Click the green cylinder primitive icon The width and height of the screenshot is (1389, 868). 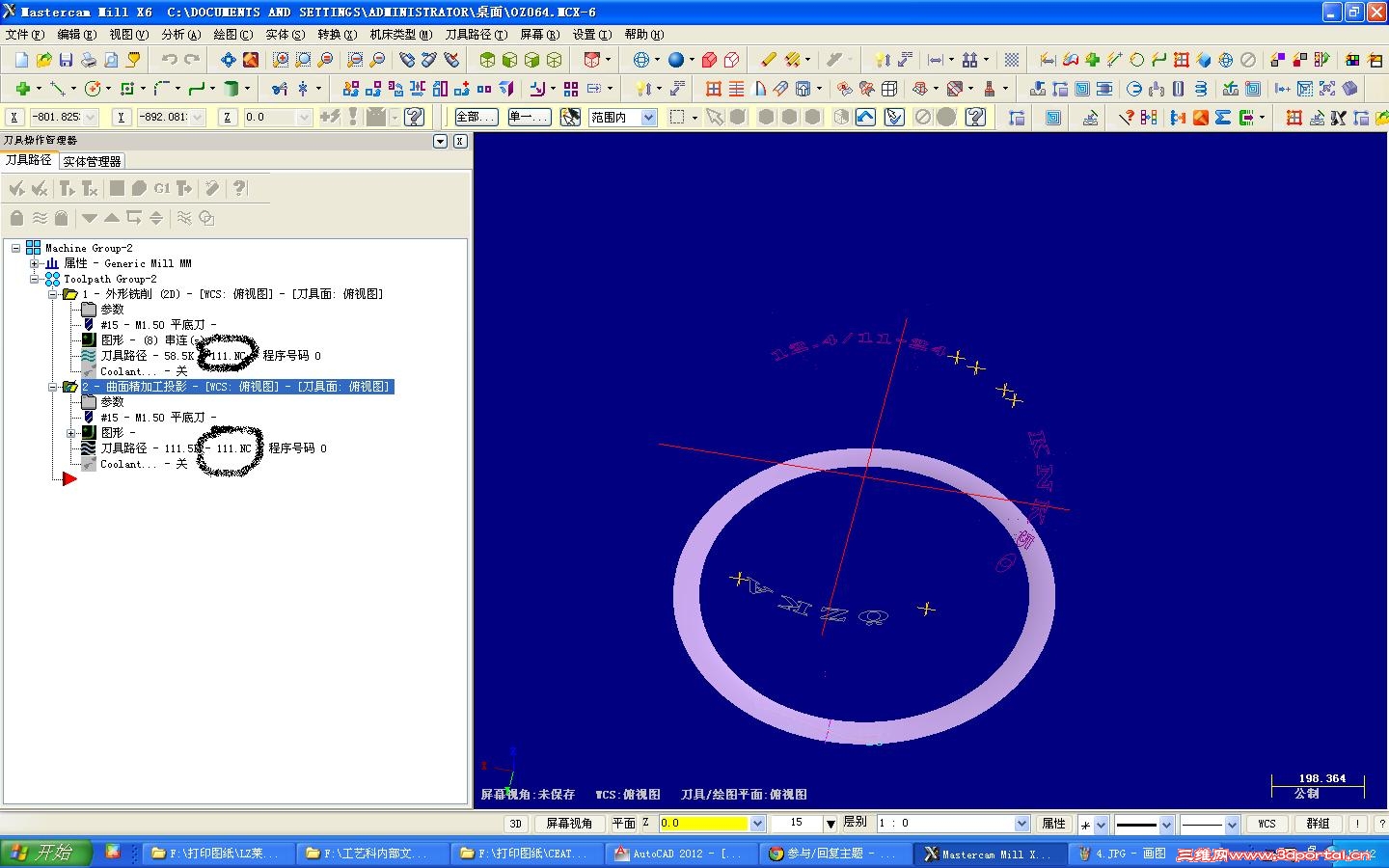tap(231, 89)
